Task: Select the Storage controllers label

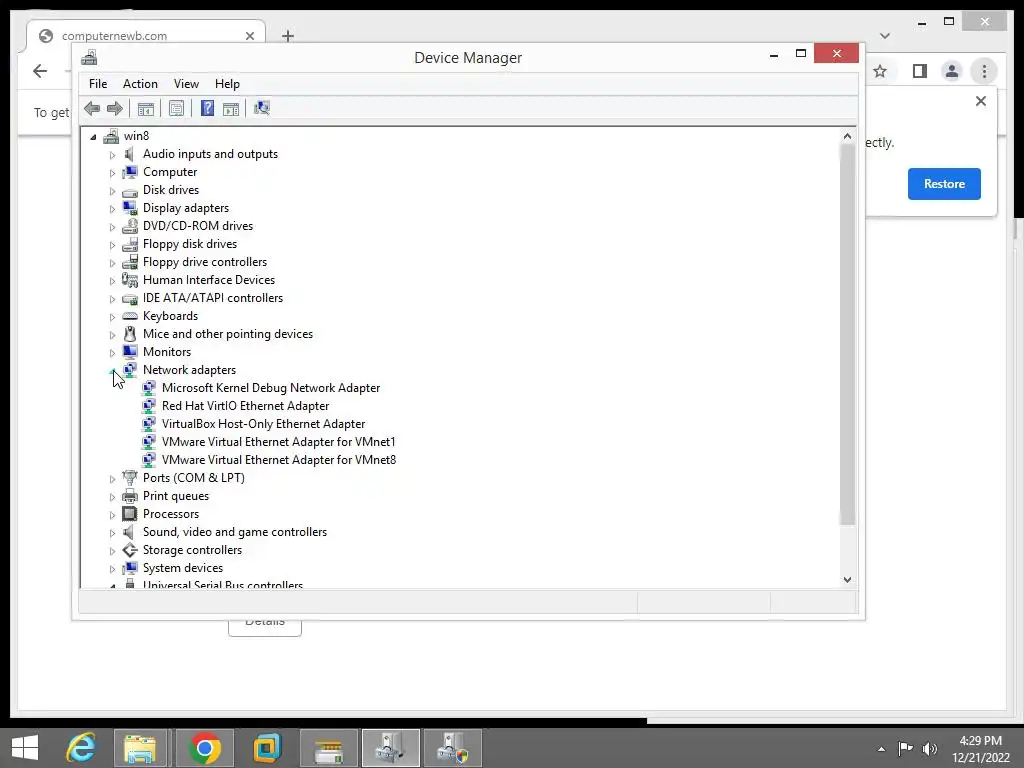Action: click(x=193, y=550)
